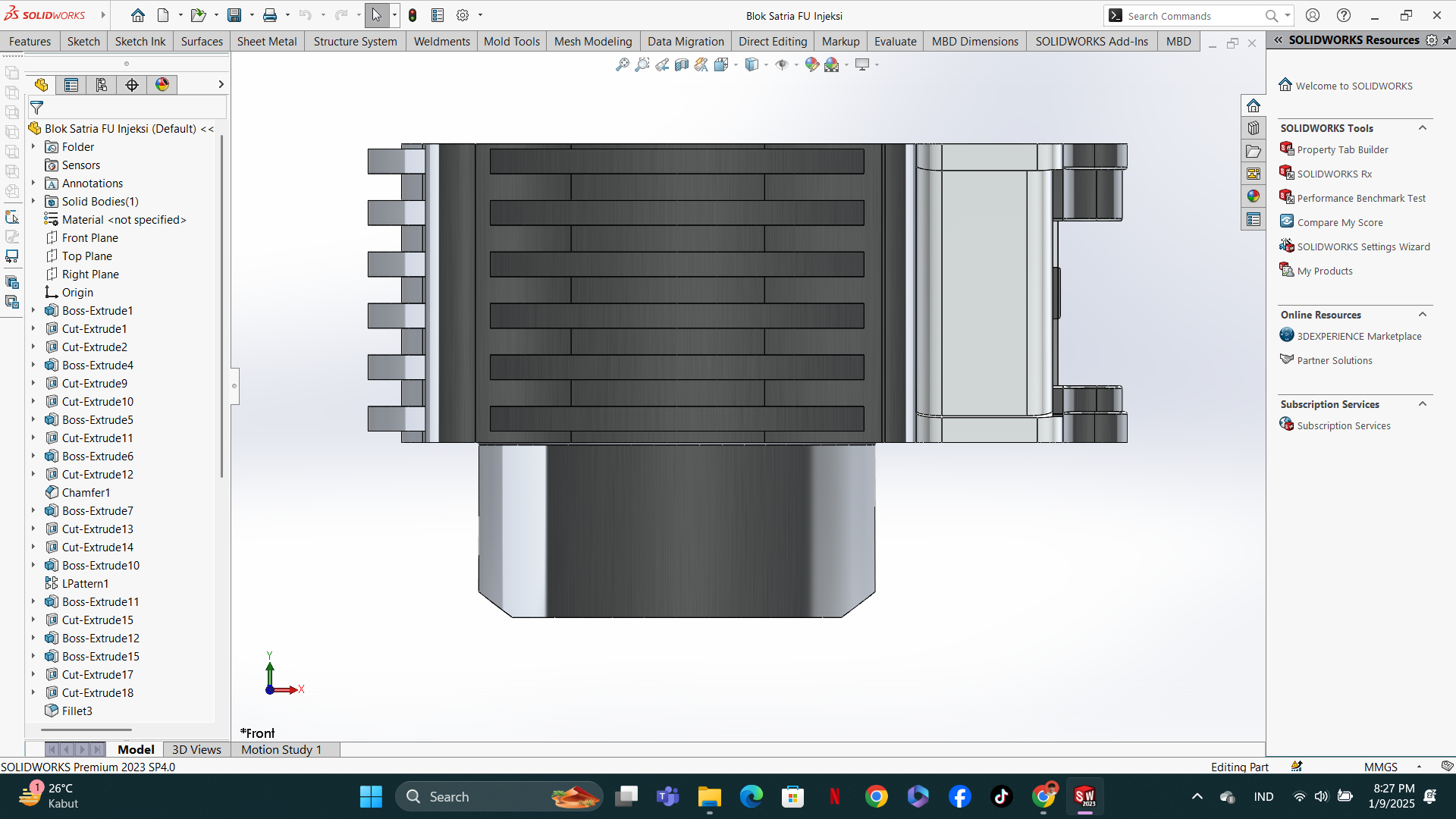
Task: Click Zoom to Fit icon
Action: [x=622, y=65]
